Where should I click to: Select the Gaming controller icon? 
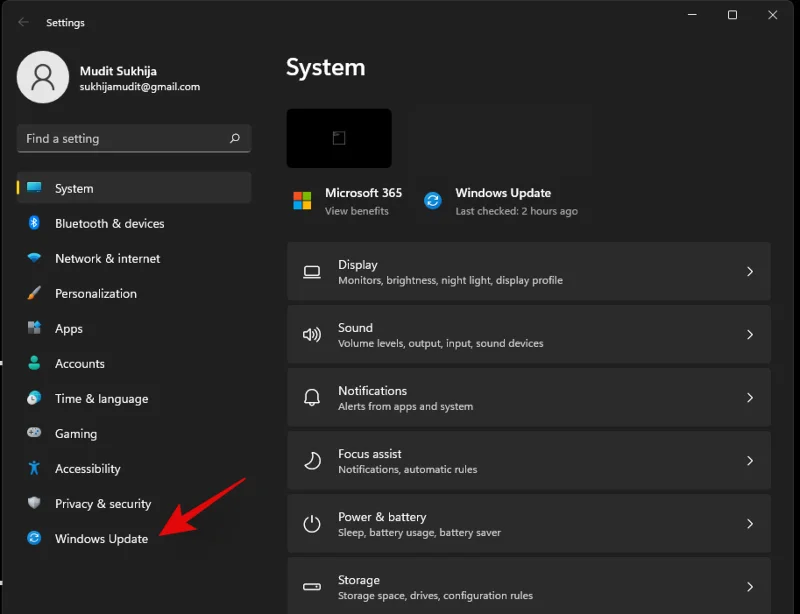[x=33, y=434]
